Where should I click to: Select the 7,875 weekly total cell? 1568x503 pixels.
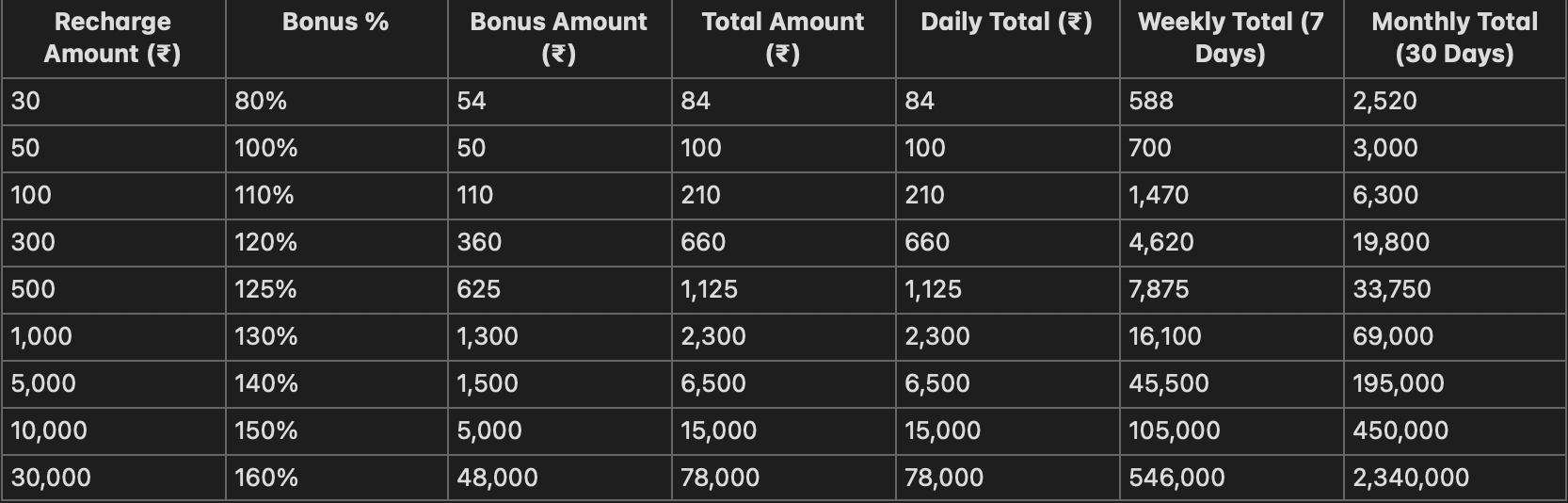pyautogui.click(x=1159, y=289)
